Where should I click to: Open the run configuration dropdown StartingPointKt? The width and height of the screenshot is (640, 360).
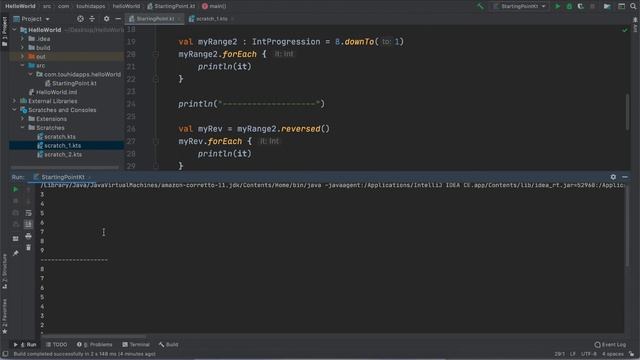[x=519, y=6]
